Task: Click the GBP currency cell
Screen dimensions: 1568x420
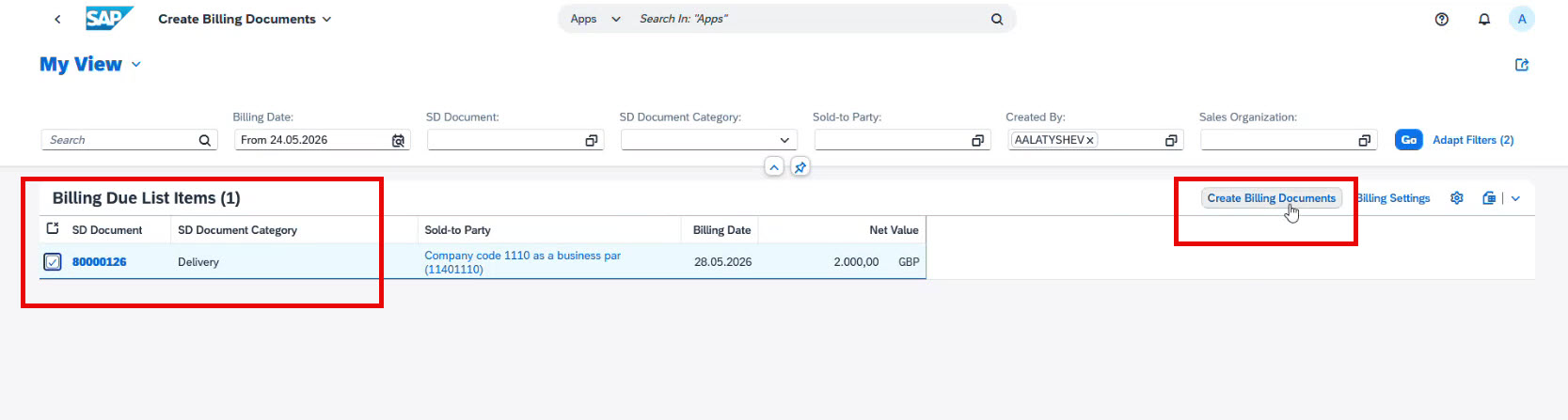Action: click(x=909, y=262)
